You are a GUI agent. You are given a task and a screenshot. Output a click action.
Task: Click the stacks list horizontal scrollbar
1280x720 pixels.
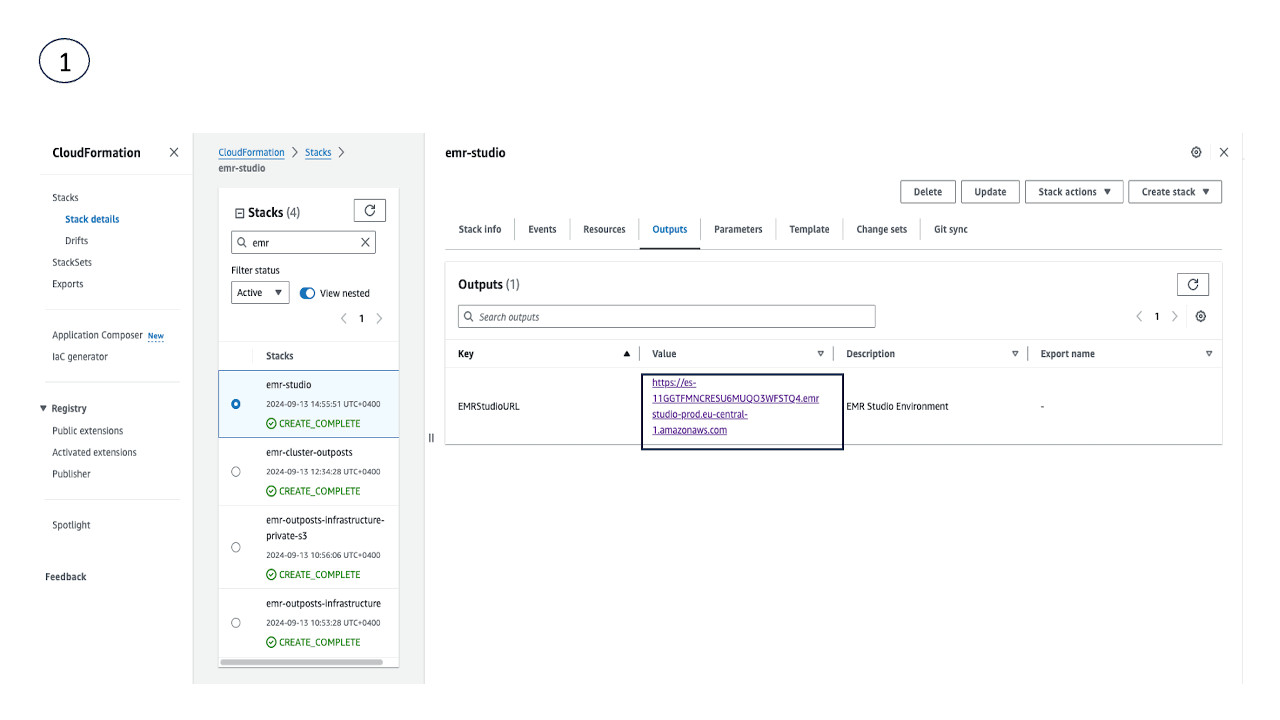(300, 662)
